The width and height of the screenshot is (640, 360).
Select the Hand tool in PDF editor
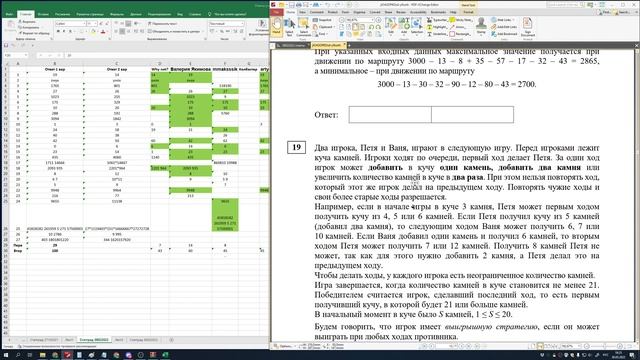(276, 26)
